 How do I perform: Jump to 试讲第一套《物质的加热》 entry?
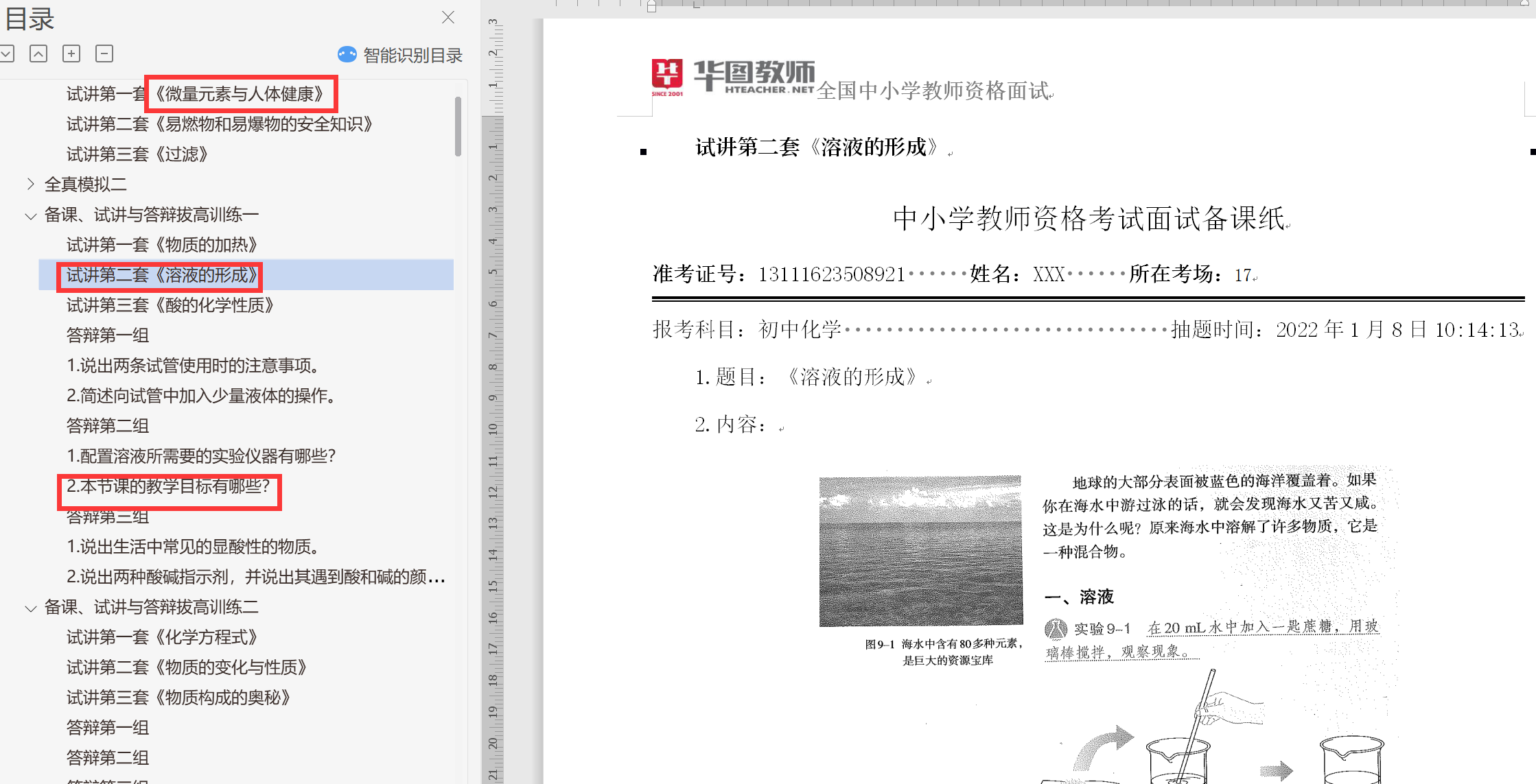[x=162, y=245]
